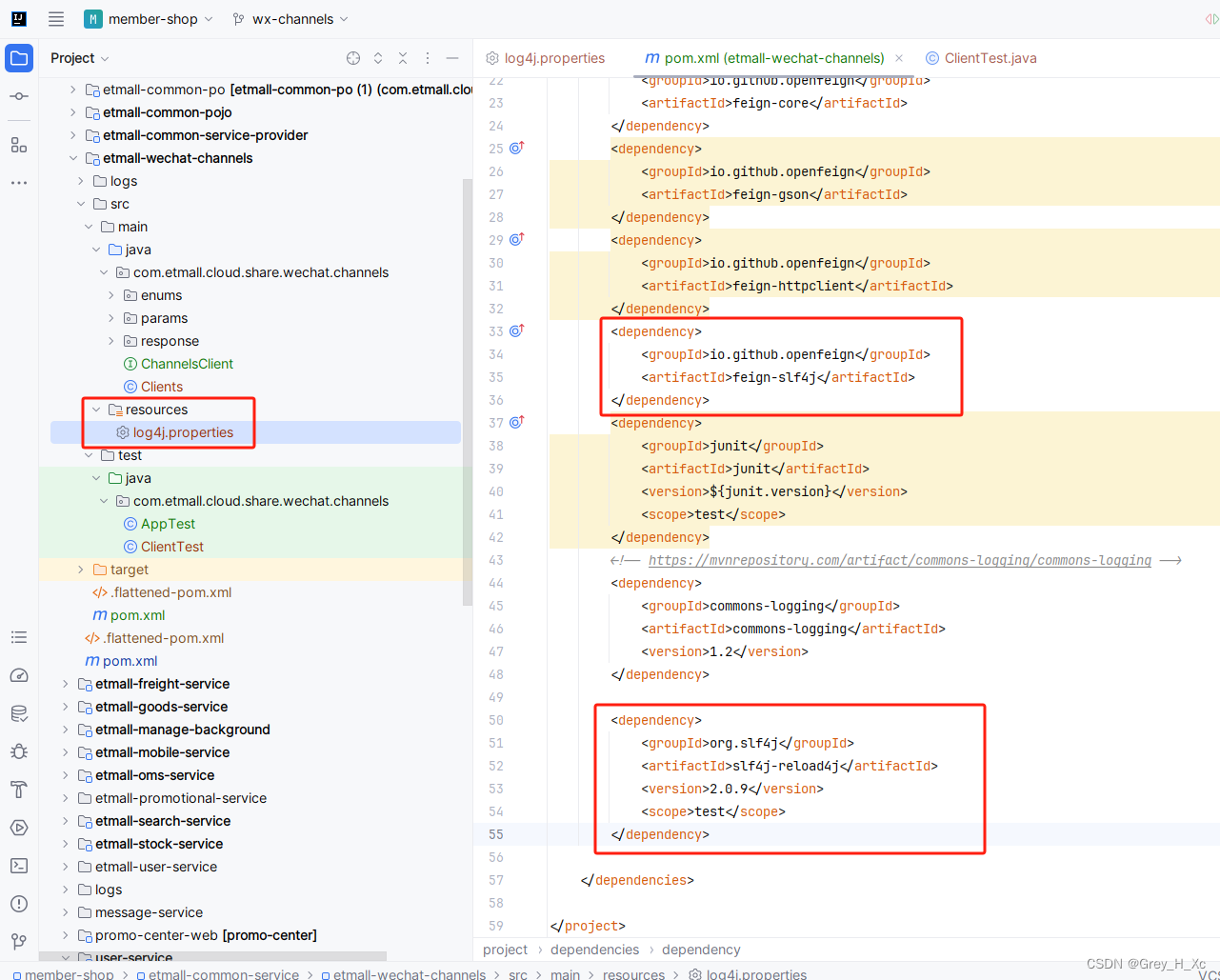The width and height of the screenshot is (1220, 980).
Task: Click 'dependencies' in editor breadcrumb
Action: [x=595, y=950]
